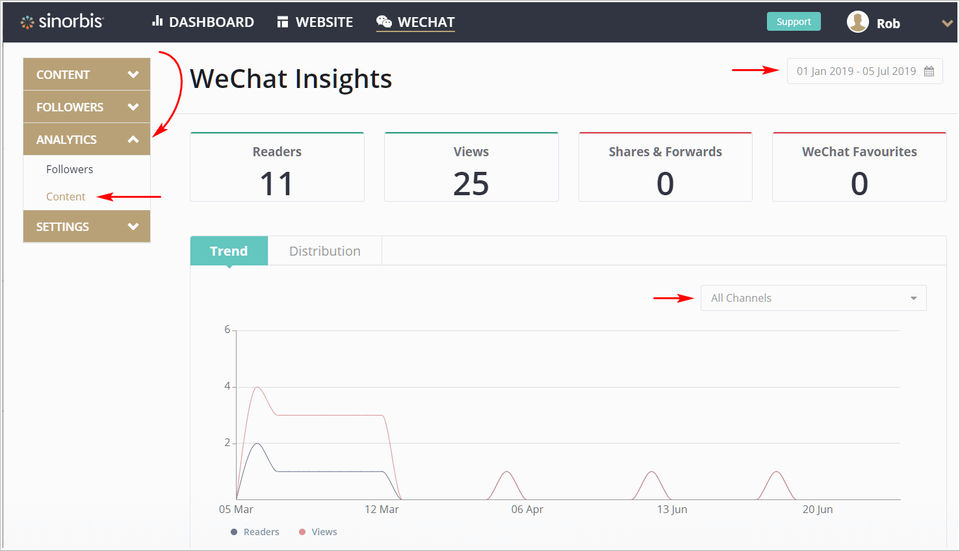
Task: Expand the Settings sidebar section
Action: (x=86, y=227)
